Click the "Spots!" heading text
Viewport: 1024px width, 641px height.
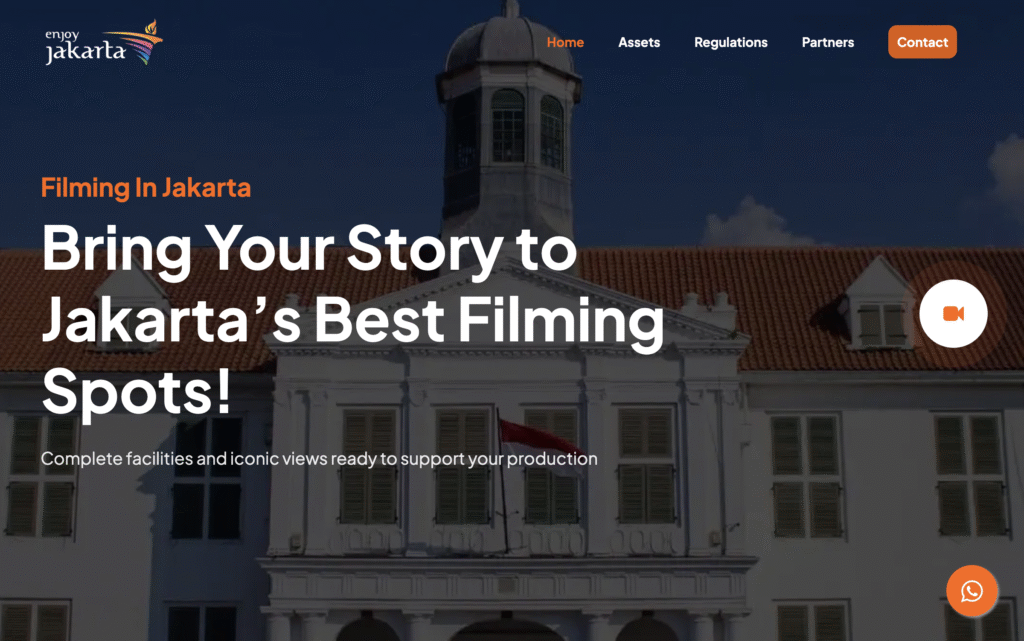[x=136, y=392]
